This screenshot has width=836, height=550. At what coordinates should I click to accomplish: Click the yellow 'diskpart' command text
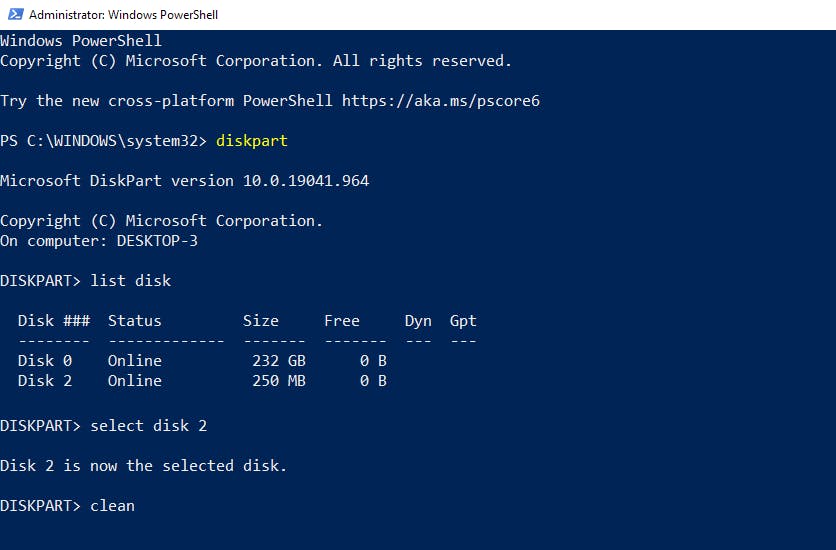click(252, 141)
